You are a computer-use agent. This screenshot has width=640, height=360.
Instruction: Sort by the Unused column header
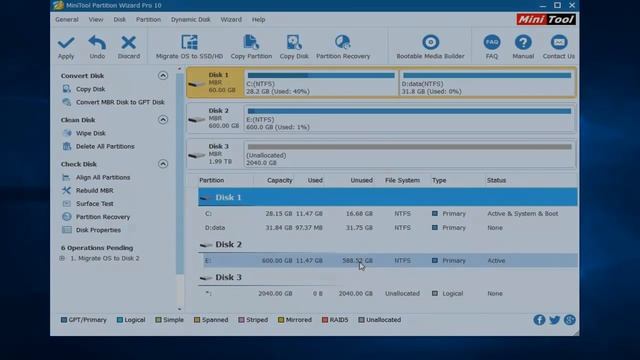point(361,180)
